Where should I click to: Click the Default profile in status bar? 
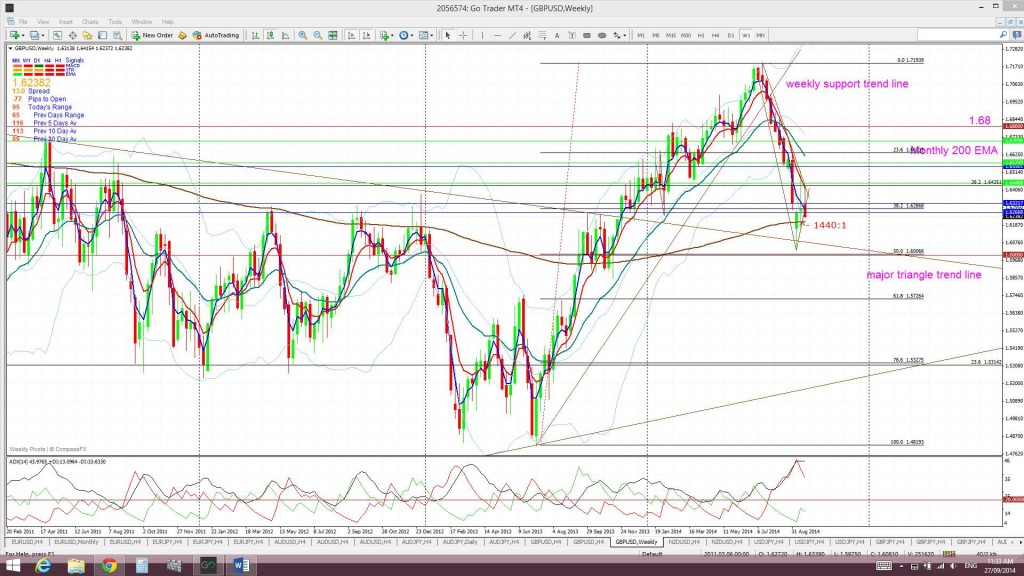click(x=652, y=554)
